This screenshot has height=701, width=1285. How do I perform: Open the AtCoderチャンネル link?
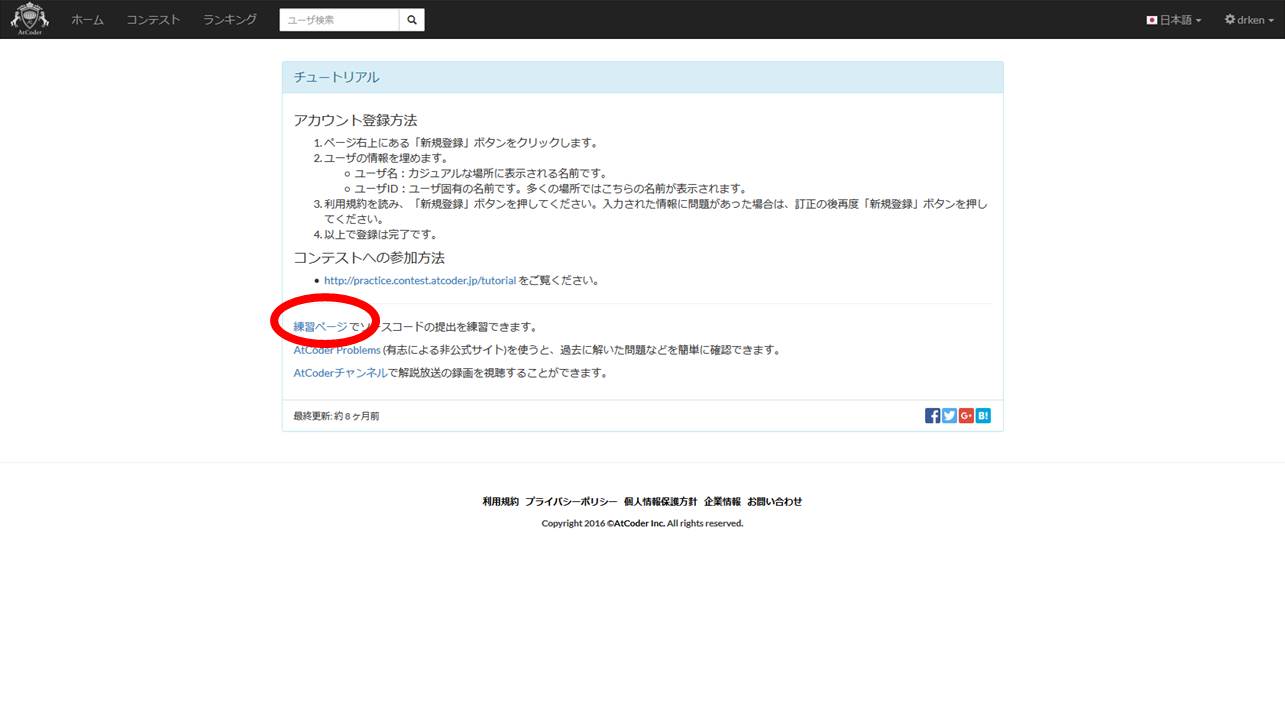339,371
